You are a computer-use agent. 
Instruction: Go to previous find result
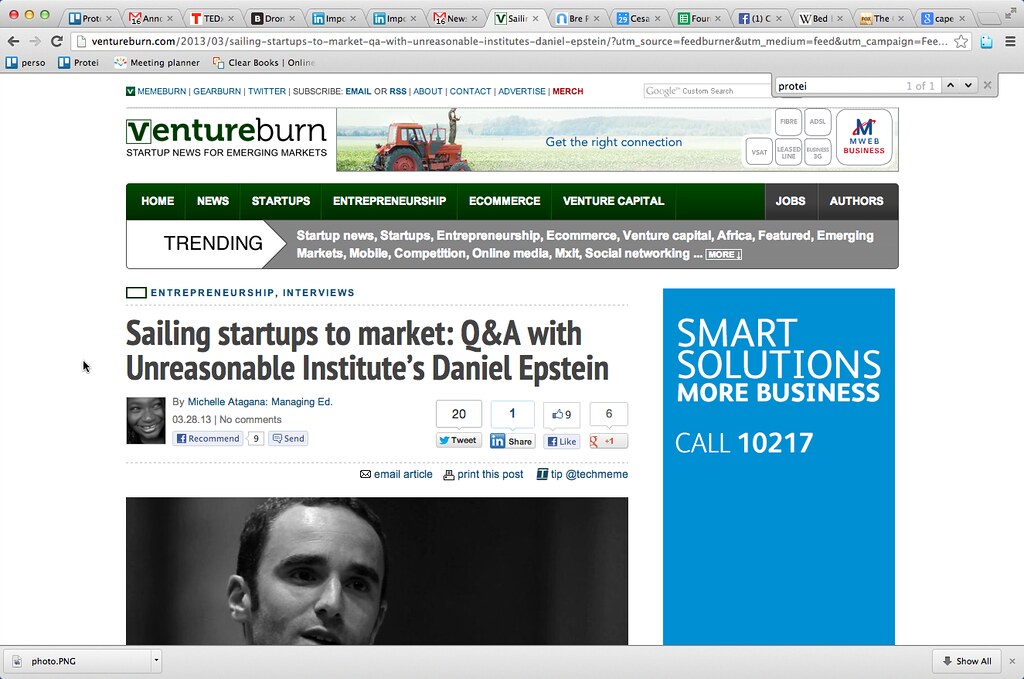click(950, 86)
